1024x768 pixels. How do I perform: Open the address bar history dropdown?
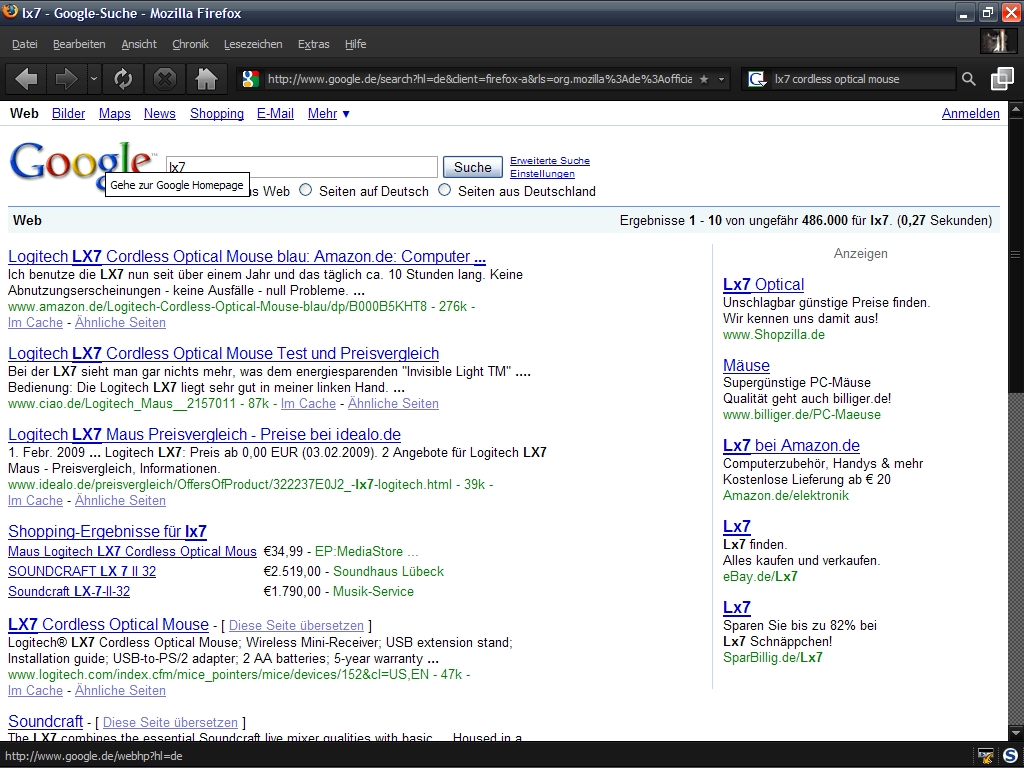[722, 79]
